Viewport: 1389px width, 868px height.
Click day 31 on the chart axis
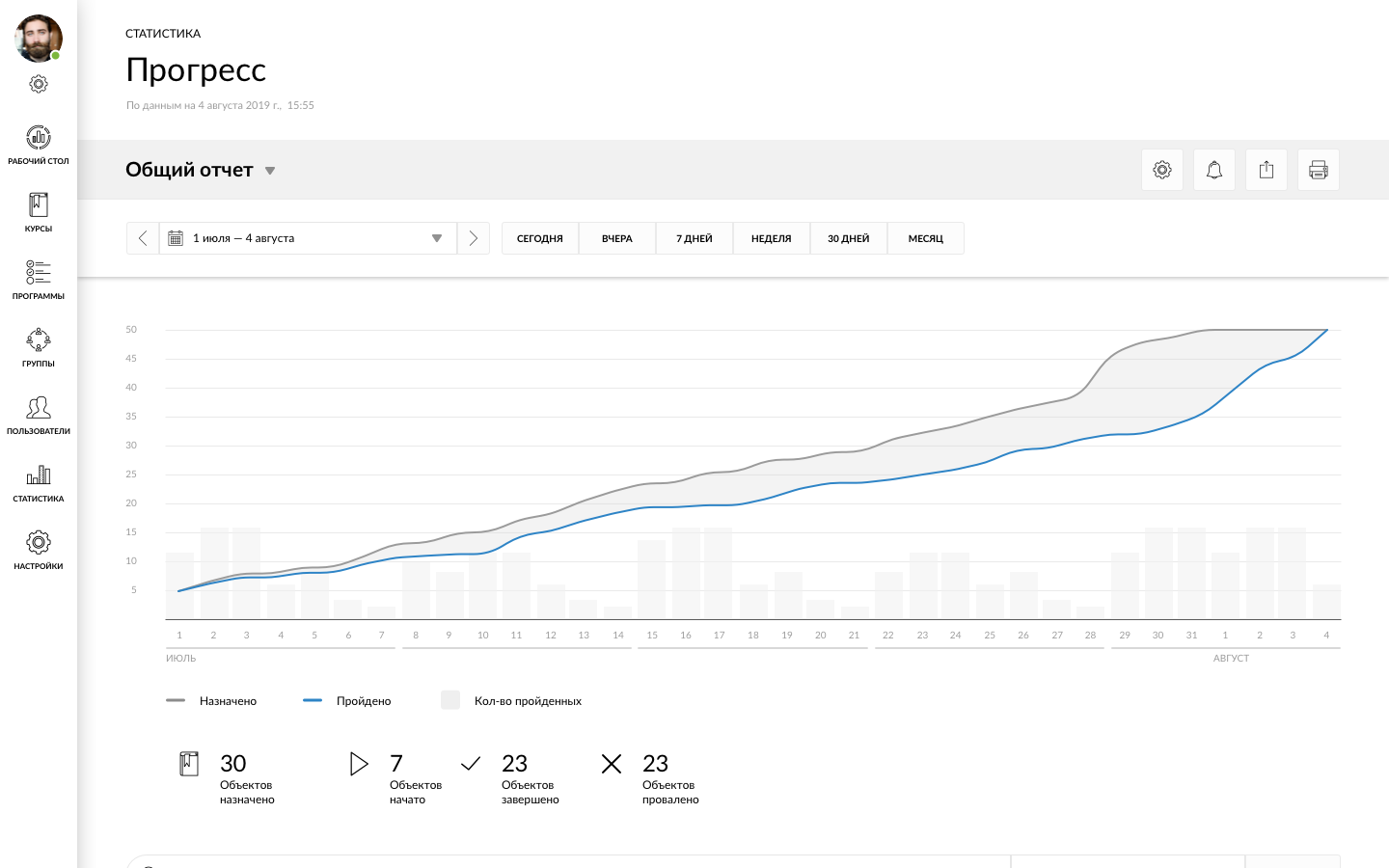pyautogui.click(x=1191, y=636)
